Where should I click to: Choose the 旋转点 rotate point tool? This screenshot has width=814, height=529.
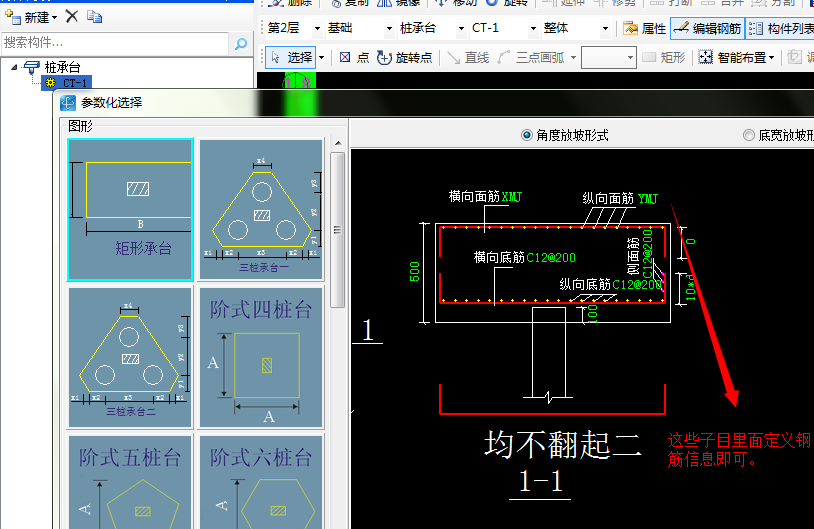[x=404, y=58]
